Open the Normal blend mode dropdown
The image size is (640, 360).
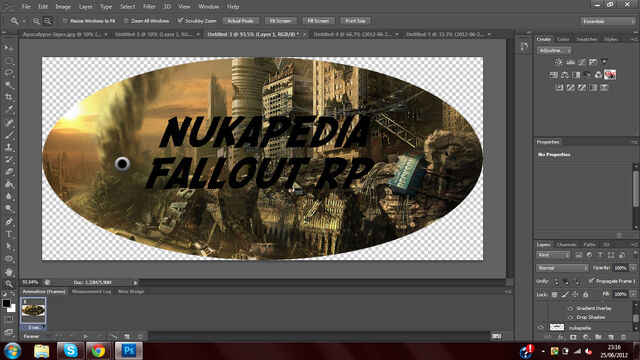[x=562, y=268]
